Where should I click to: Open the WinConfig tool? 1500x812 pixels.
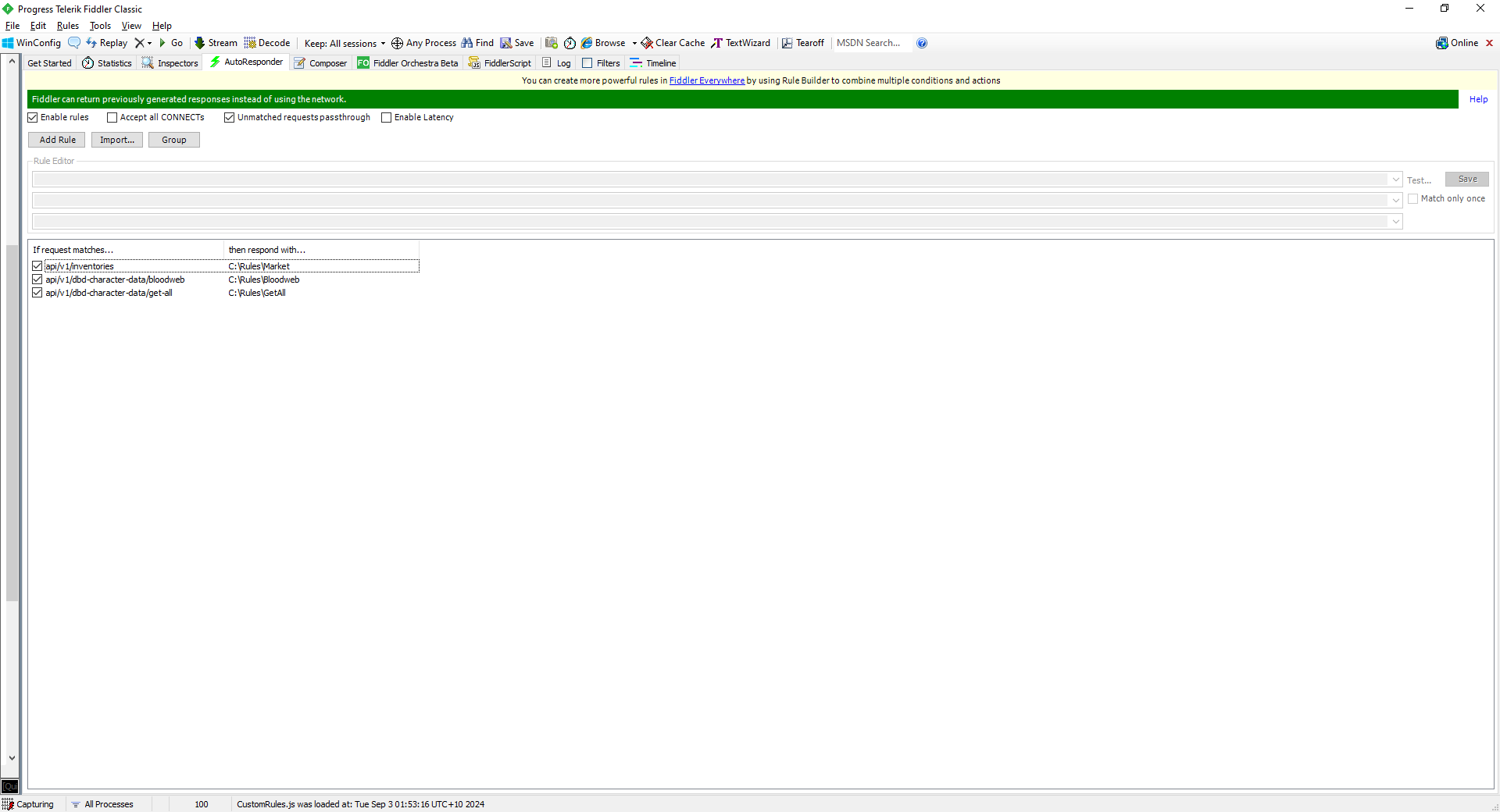31,43
